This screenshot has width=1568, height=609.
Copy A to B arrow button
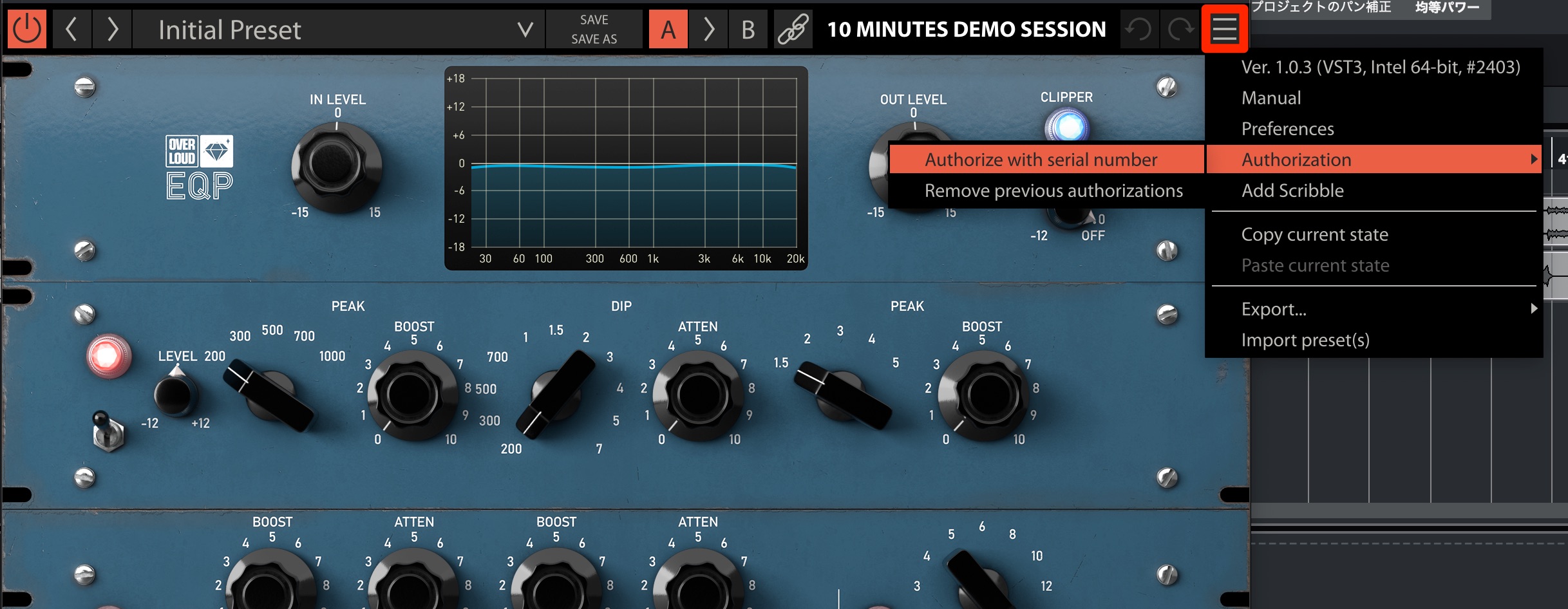tap(708, 29)
